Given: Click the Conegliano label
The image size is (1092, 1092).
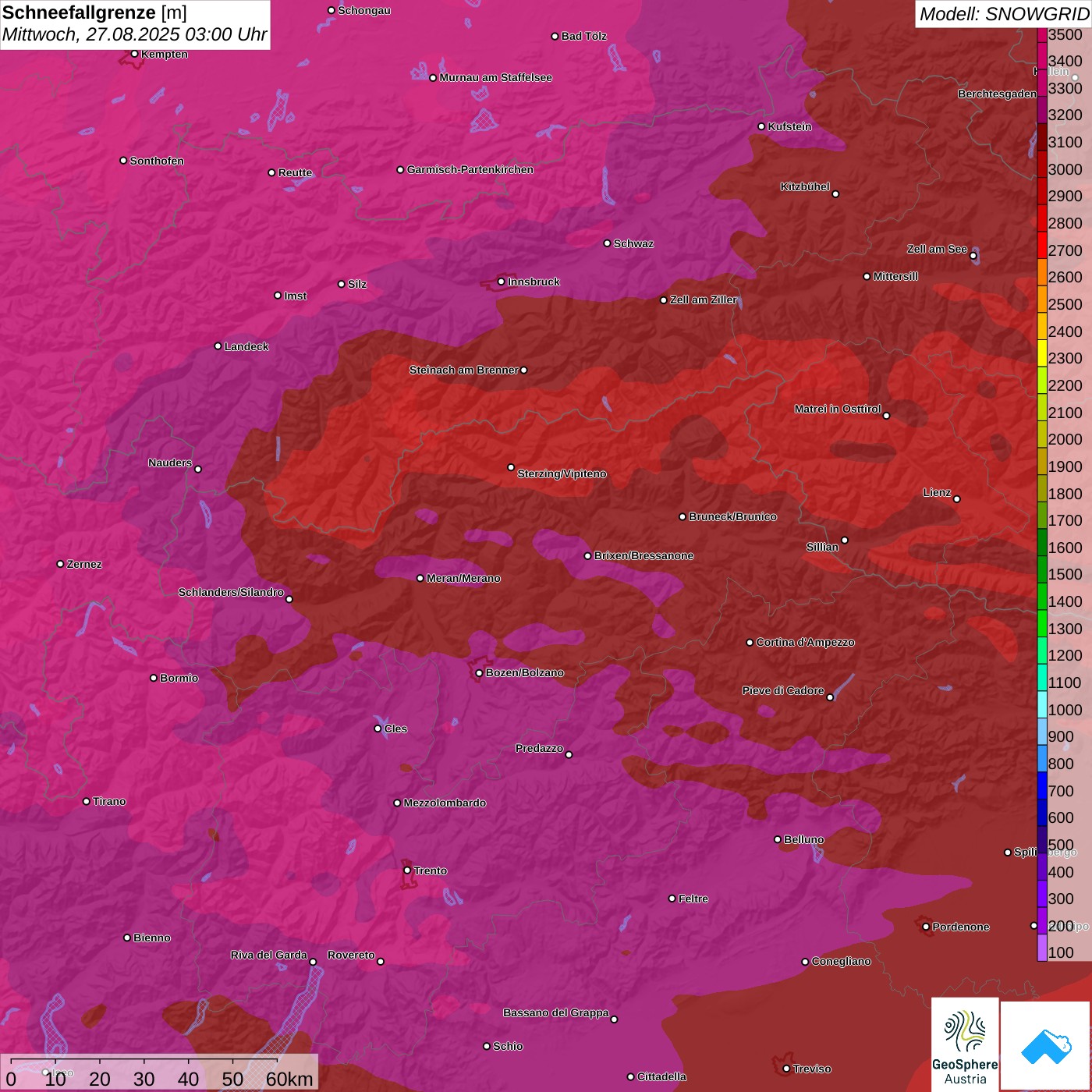Looking at the screenshot, I should pyautogui.click(x=841, y=961).
